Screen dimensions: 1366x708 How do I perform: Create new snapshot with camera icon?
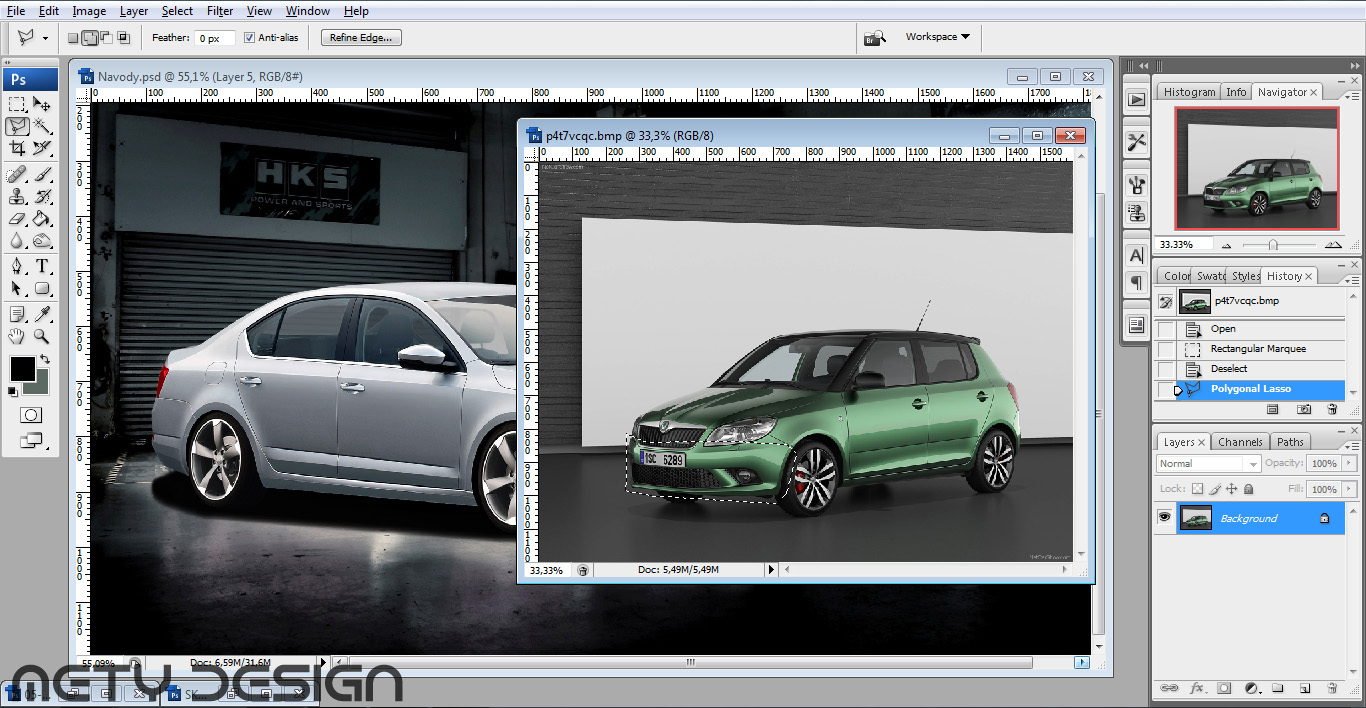coord(1304,409)
